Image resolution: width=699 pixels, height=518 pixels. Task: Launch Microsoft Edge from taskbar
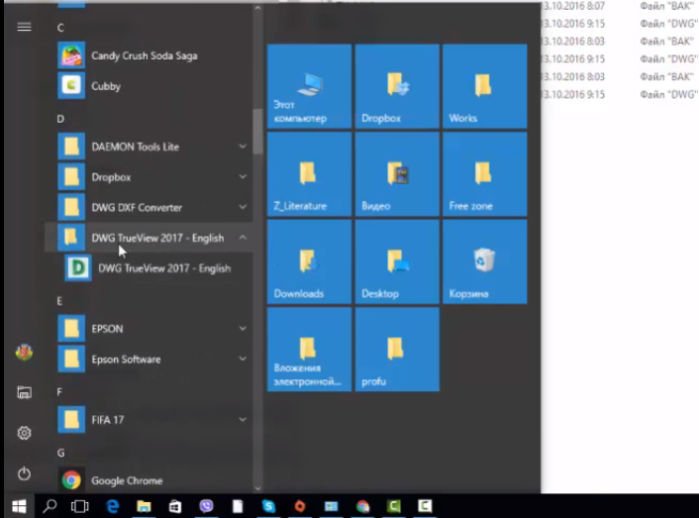click(x=113, y=506)
